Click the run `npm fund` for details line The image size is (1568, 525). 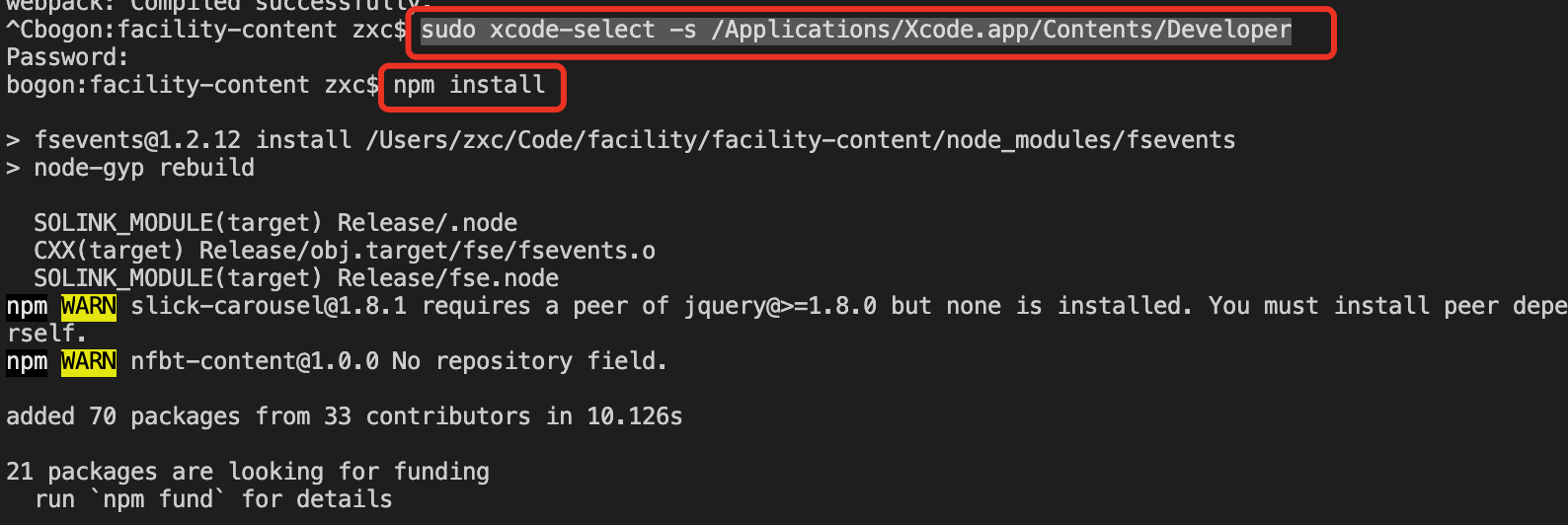click(213, 500)
